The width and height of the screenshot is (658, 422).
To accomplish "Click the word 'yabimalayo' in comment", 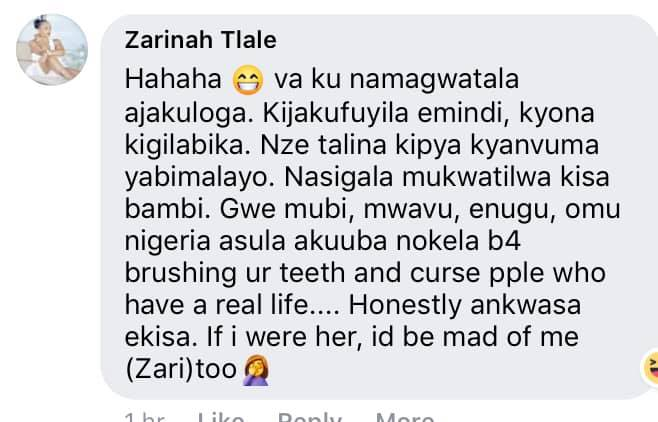I will (200, 178).
